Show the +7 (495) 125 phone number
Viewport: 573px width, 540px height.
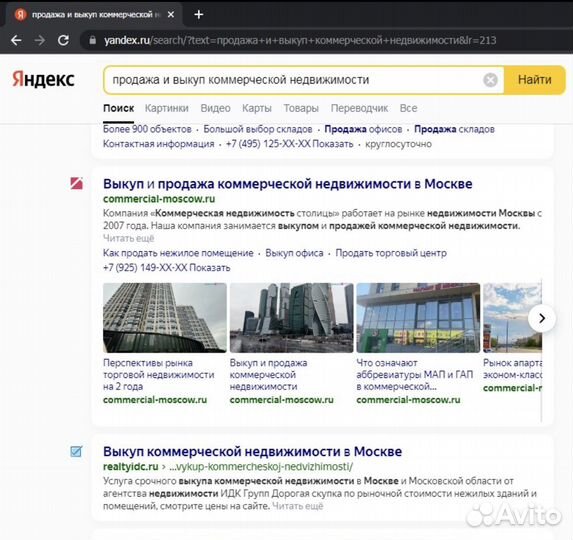[x=289, y=144]
